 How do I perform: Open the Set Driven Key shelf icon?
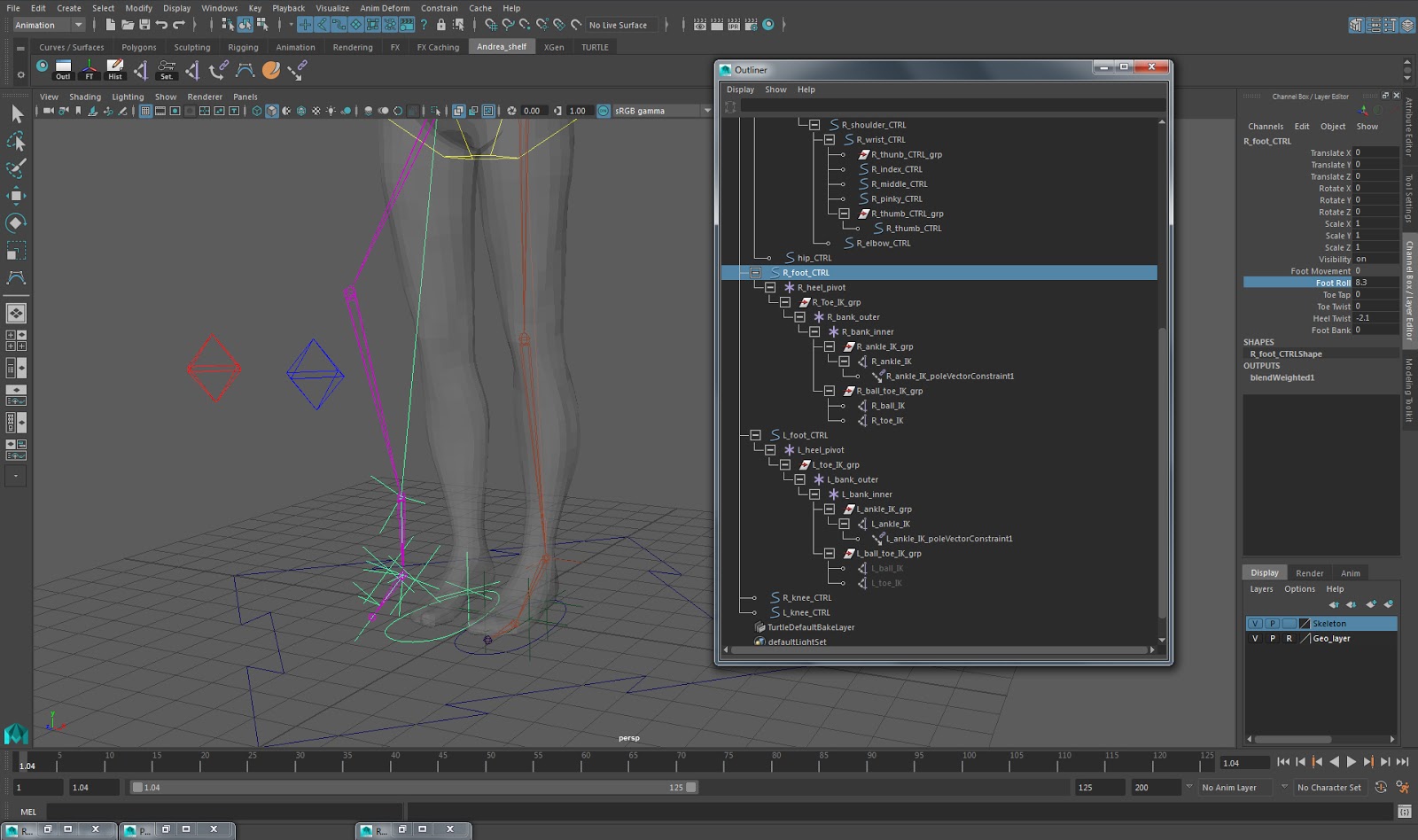(166, 65)
